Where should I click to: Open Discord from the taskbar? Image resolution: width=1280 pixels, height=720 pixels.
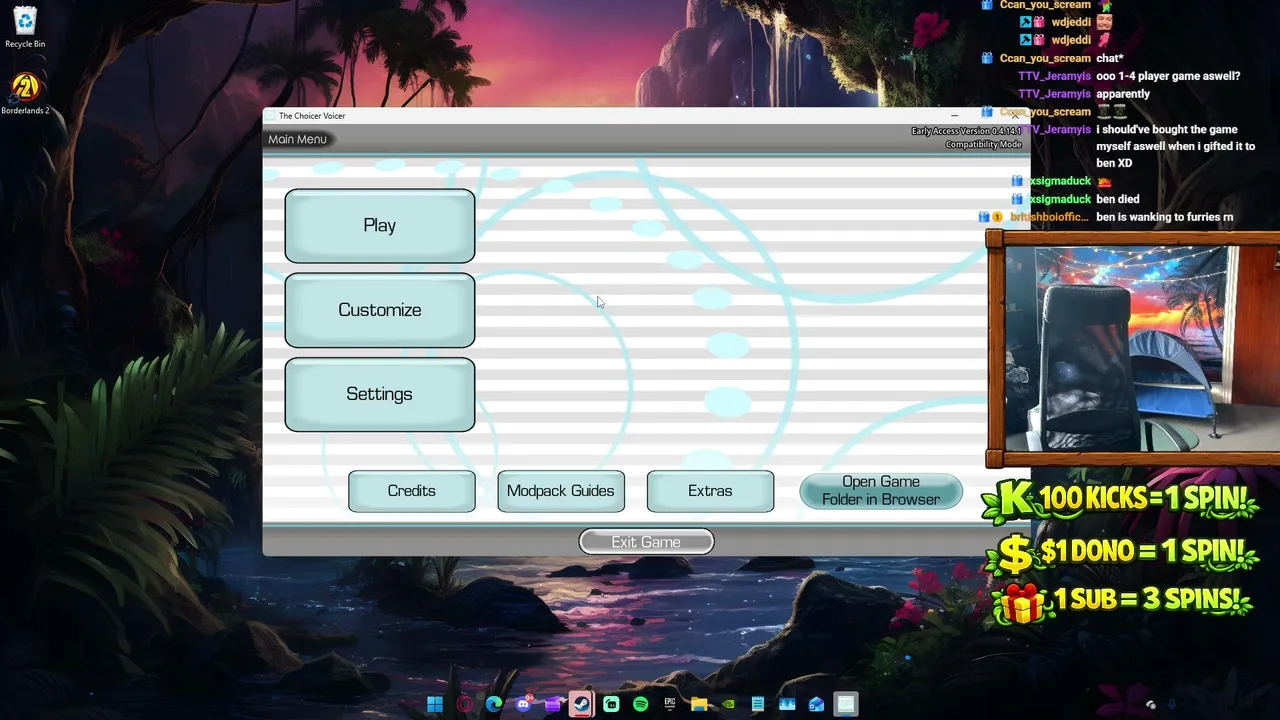click(523, 704)
